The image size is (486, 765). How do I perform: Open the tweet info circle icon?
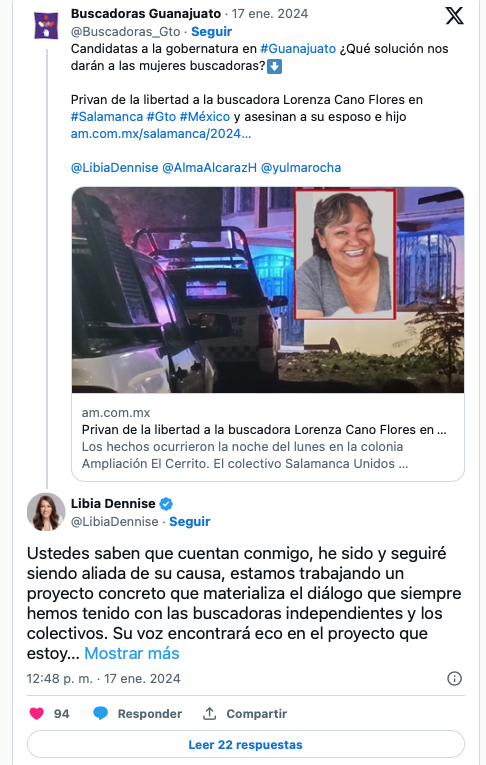(454, 679)
